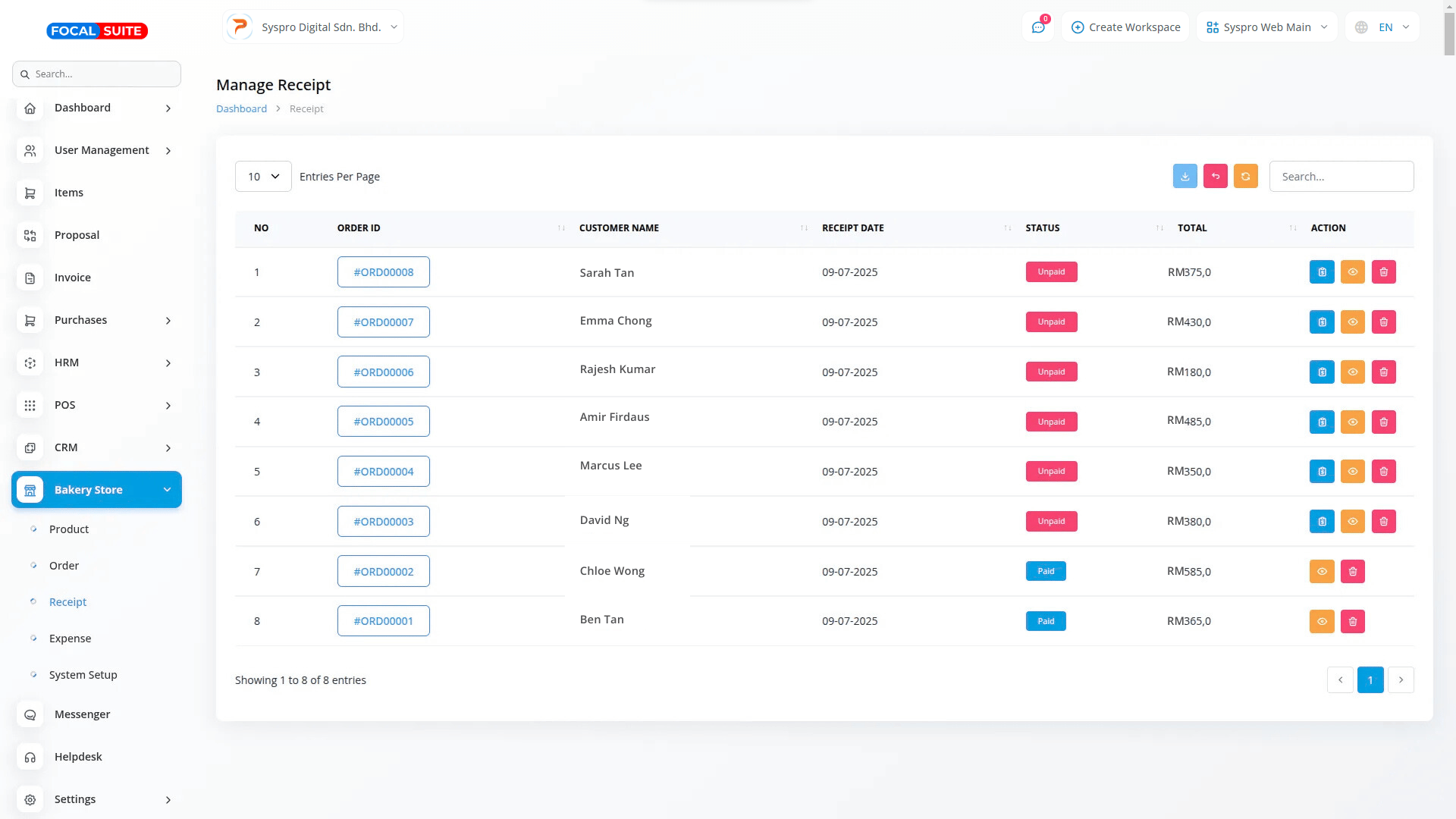Click the blue download export icon
Image resolution: width=1456 pixels, height=819 pixels.
(x=1185, y=176)
